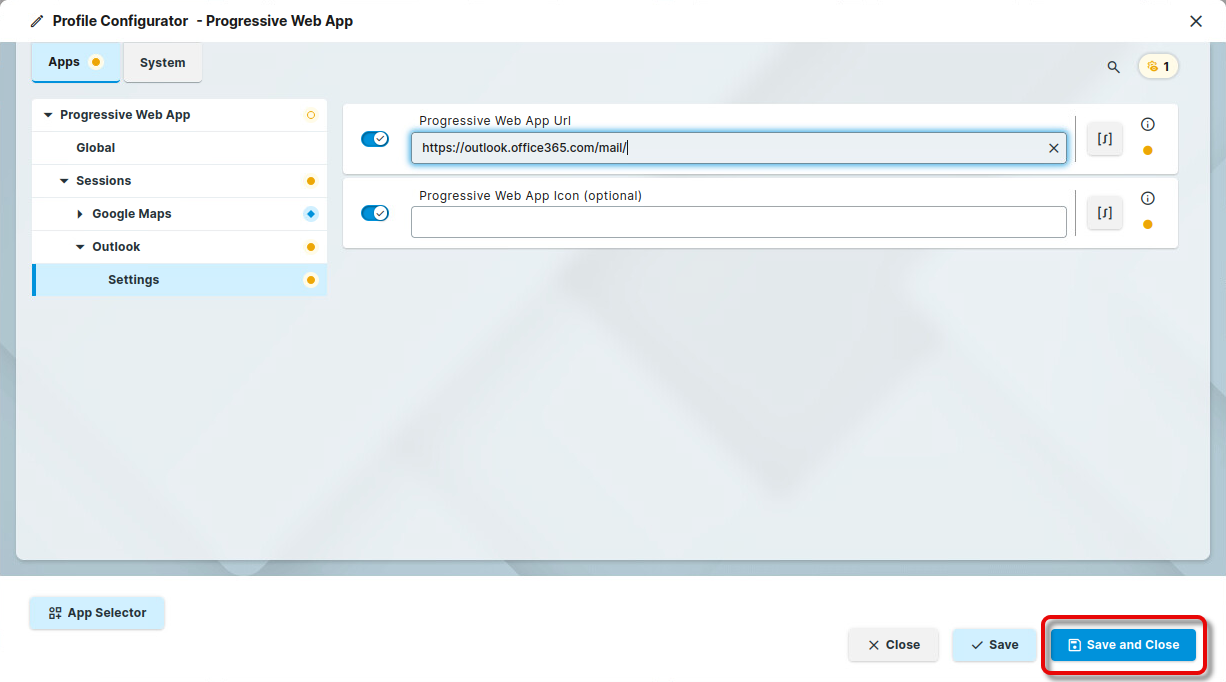This screenshot has width=1226, height=682.
Task: Switch to the System tab
Action: 162,63
